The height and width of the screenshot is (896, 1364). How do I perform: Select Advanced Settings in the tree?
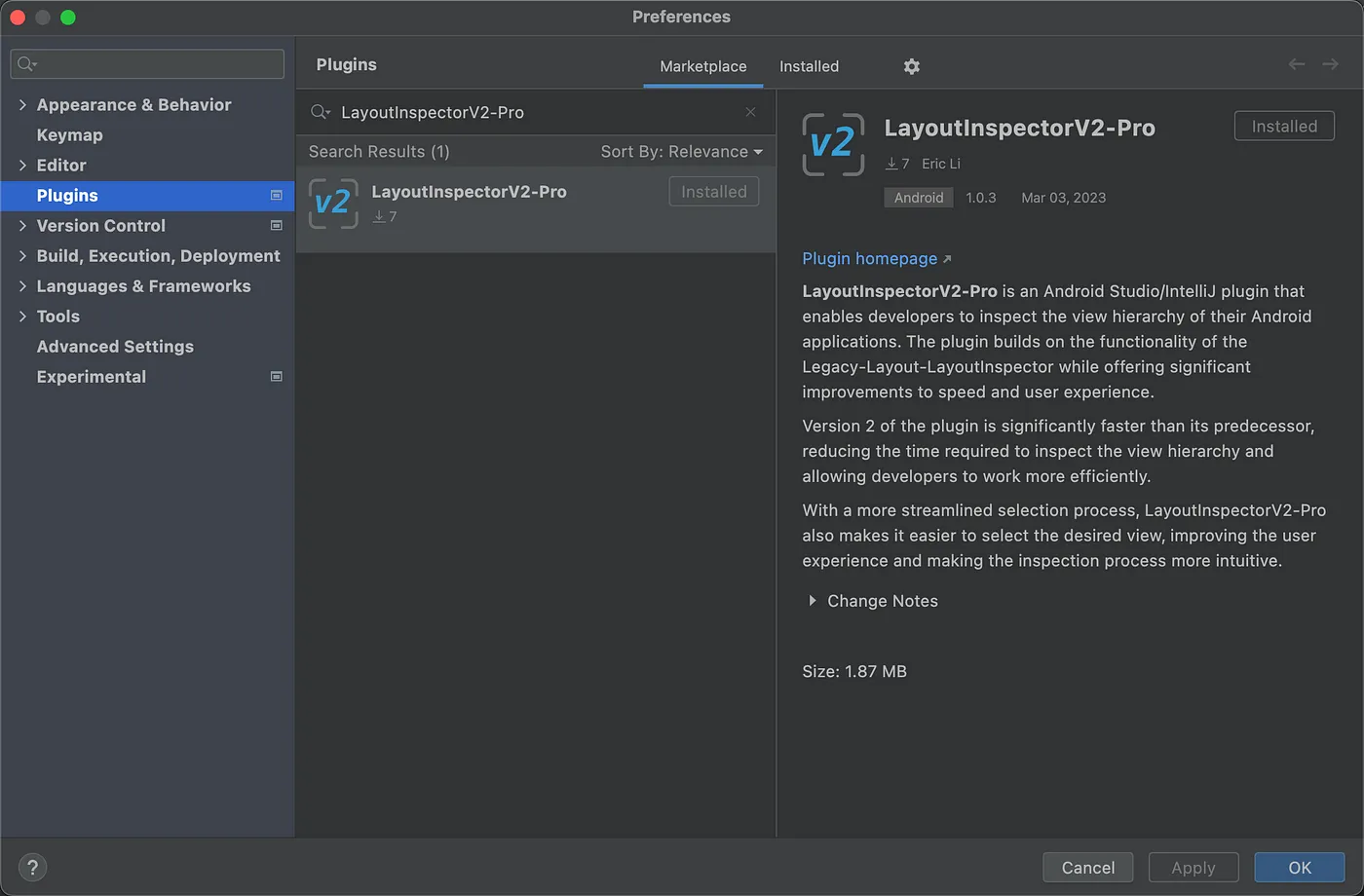[115, 347]
